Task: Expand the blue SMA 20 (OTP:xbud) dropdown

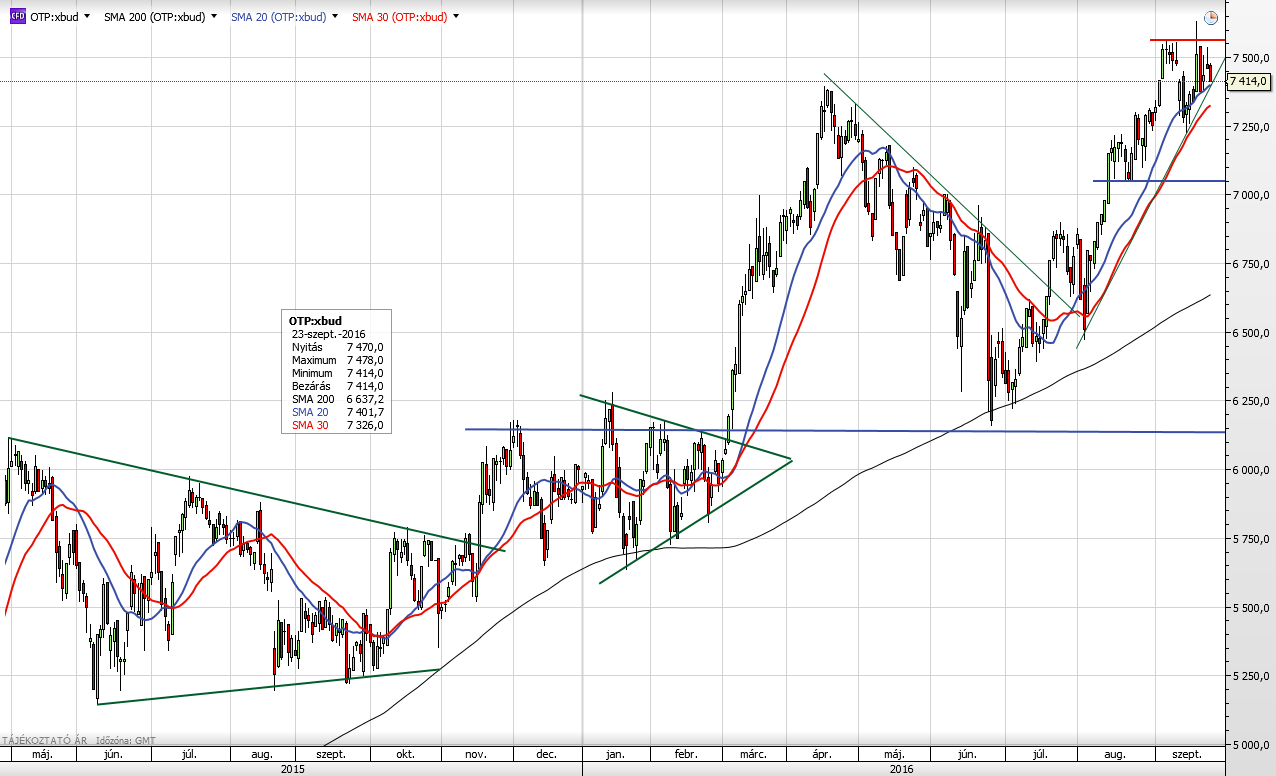Action: click(334, 17)
